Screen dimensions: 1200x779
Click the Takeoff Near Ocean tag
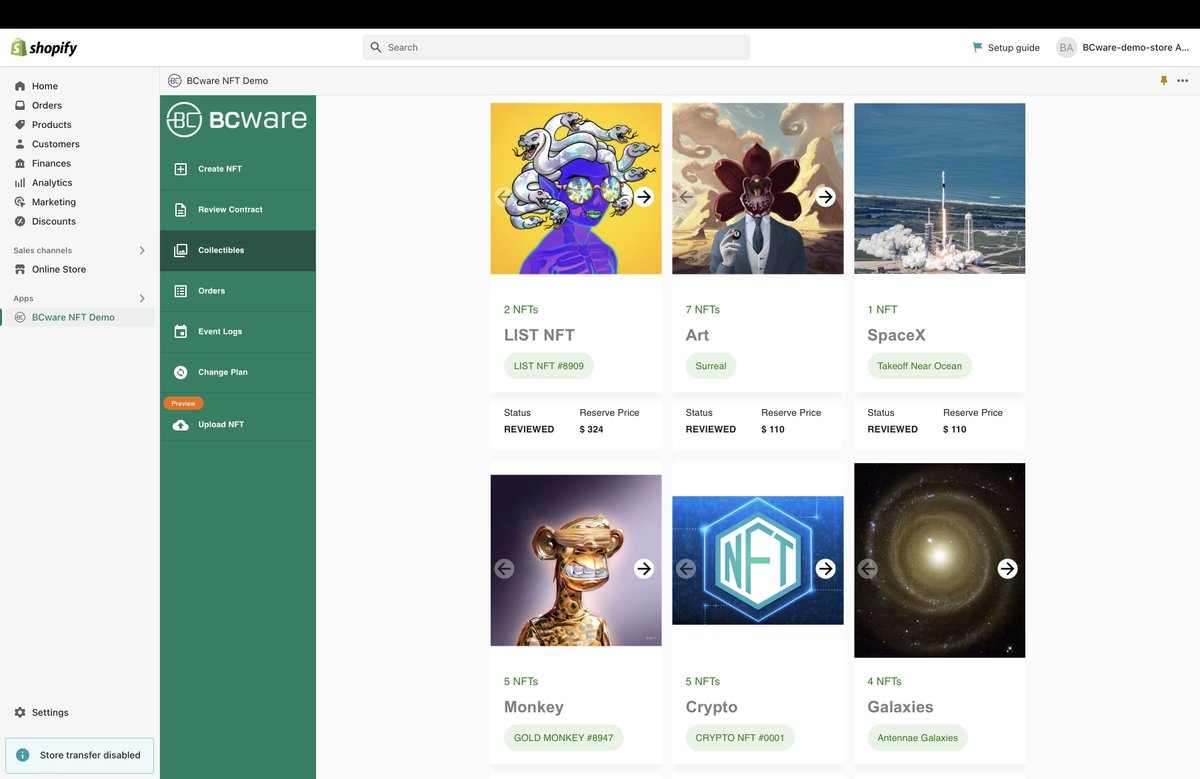[x=920, y=366]
